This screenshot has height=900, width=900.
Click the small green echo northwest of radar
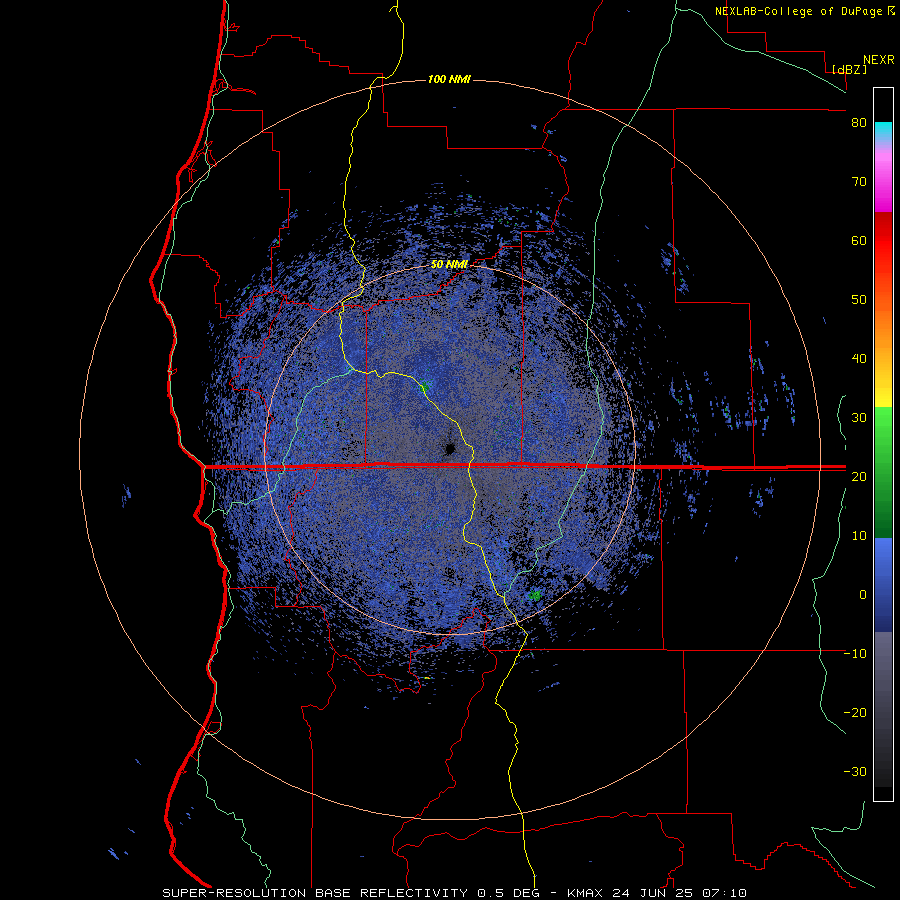click(425, 386)
